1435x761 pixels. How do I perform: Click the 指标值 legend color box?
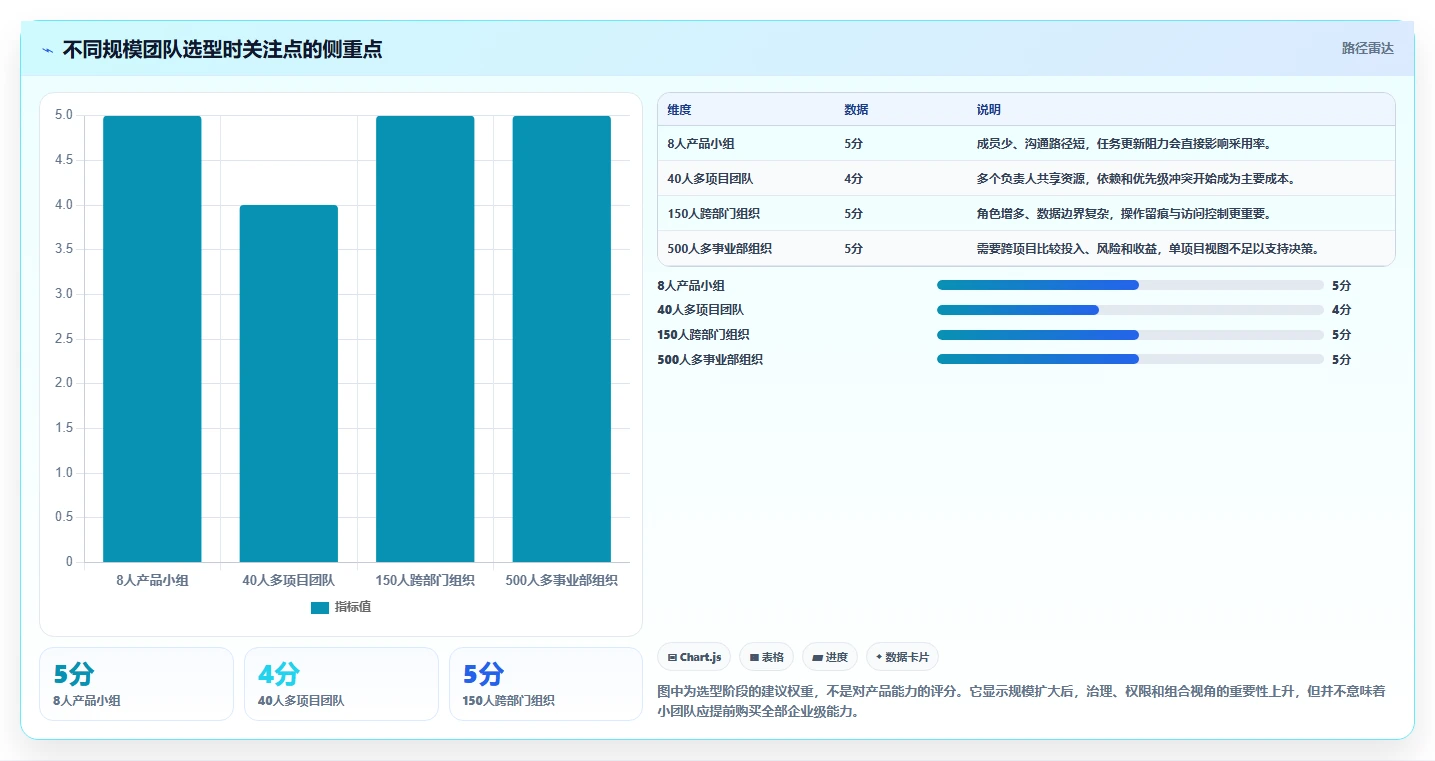(320, 608)
